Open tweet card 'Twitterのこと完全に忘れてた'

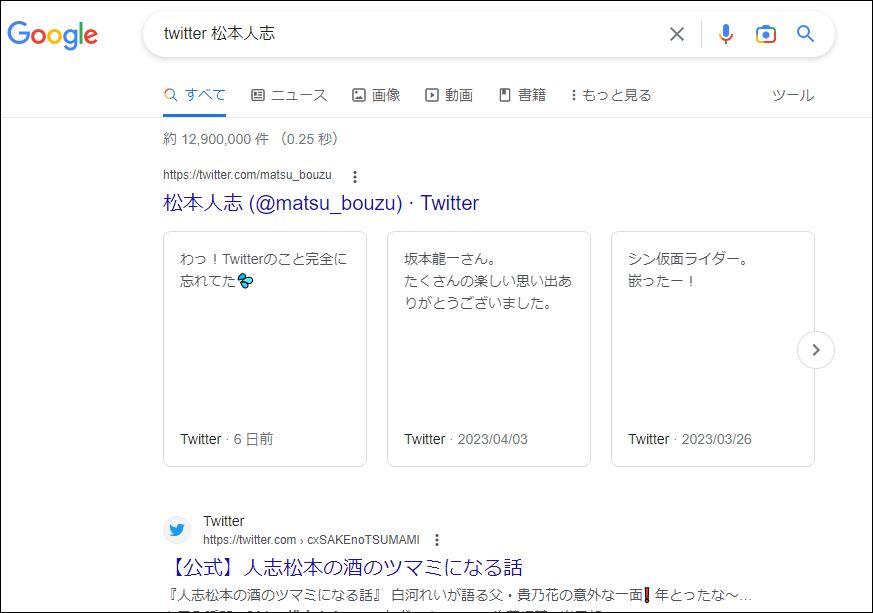(x=265, y=349)
